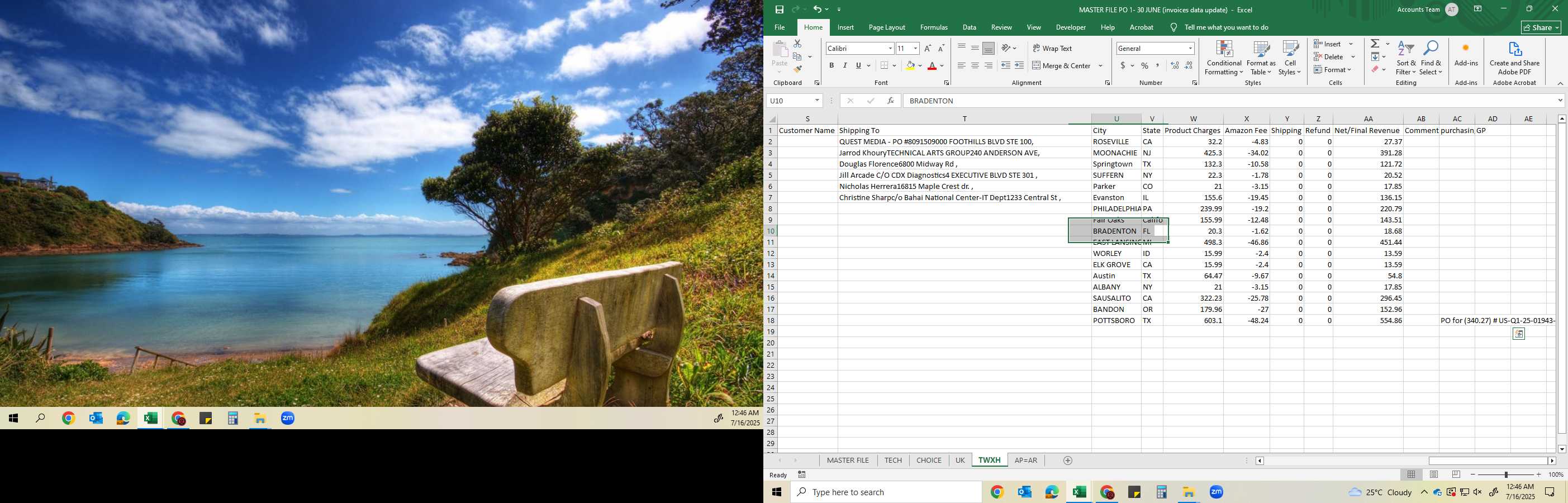The image size is (1568, 503).
Task: Center text horizontally in the cell
Action: click(x=975, y=65)
